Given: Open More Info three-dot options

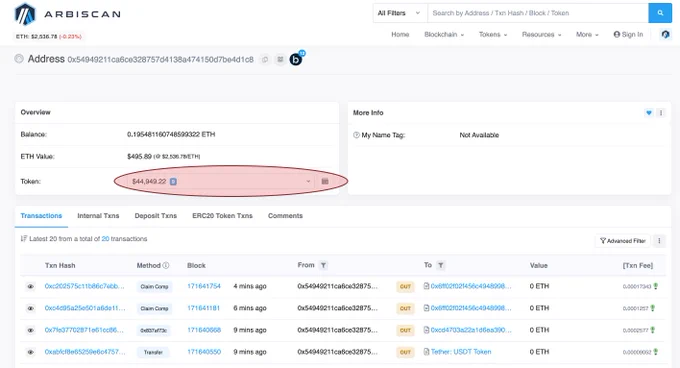Looking at the screenshot, I should tap(661, 113).
